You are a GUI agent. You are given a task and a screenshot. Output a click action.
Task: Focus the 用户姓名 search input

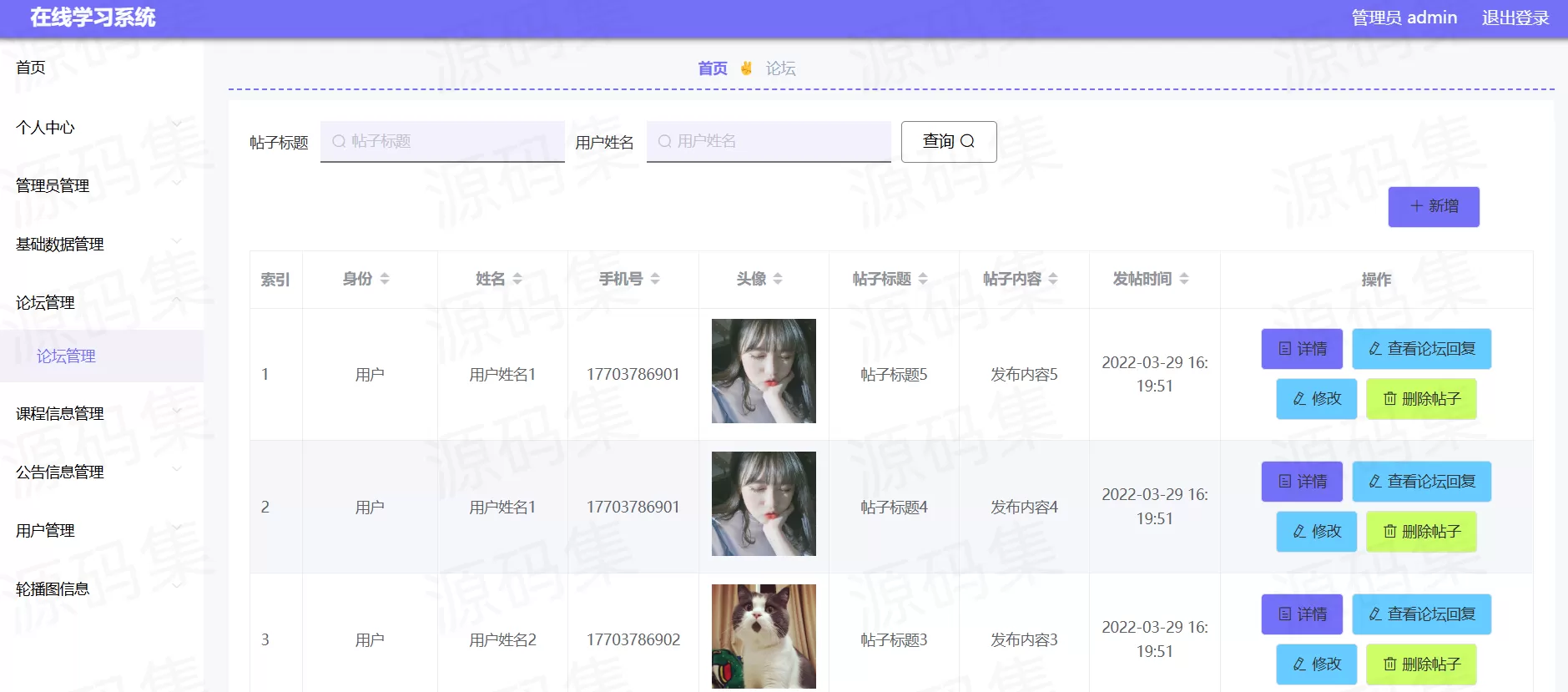[x=769, y=141]
